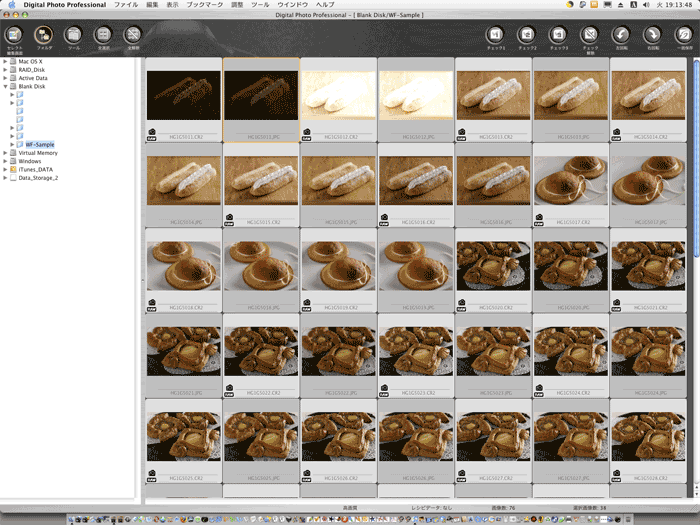Click the volume icon in menu bar
The height and width of the screenshot is (525, 700).
tap(646, 4)
